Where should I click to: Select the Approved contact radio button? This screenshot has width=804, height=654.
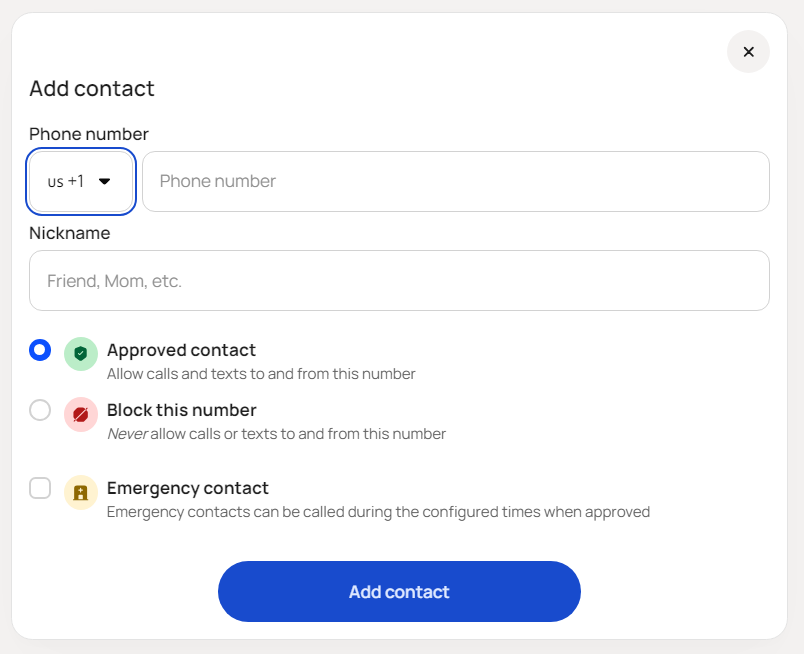pyautogui.click(x=40, y=350)
